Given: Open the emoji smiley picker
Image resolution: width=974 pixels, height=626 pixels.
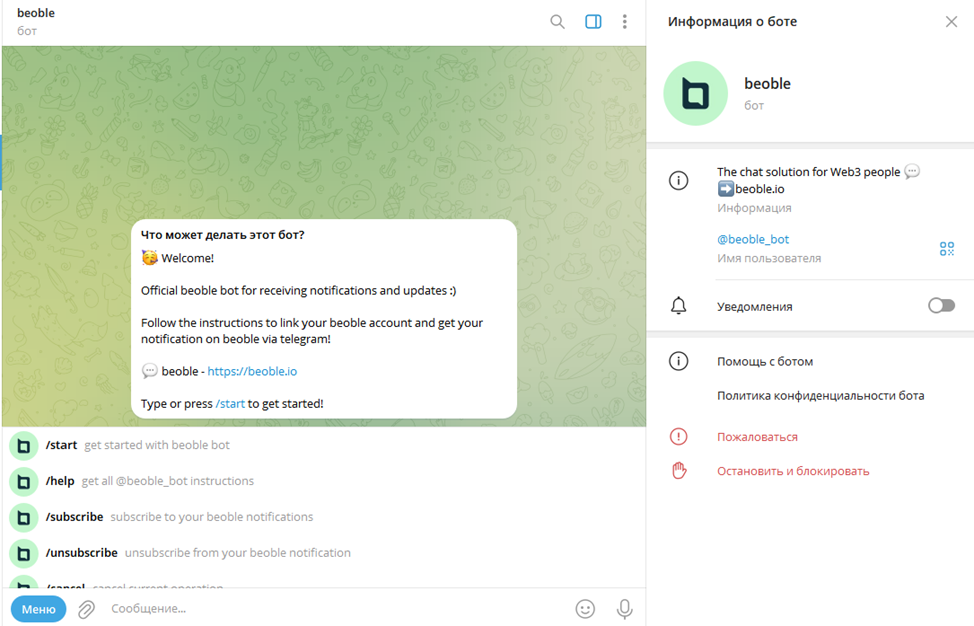Looking at the screenshot, I should point(585,609).
